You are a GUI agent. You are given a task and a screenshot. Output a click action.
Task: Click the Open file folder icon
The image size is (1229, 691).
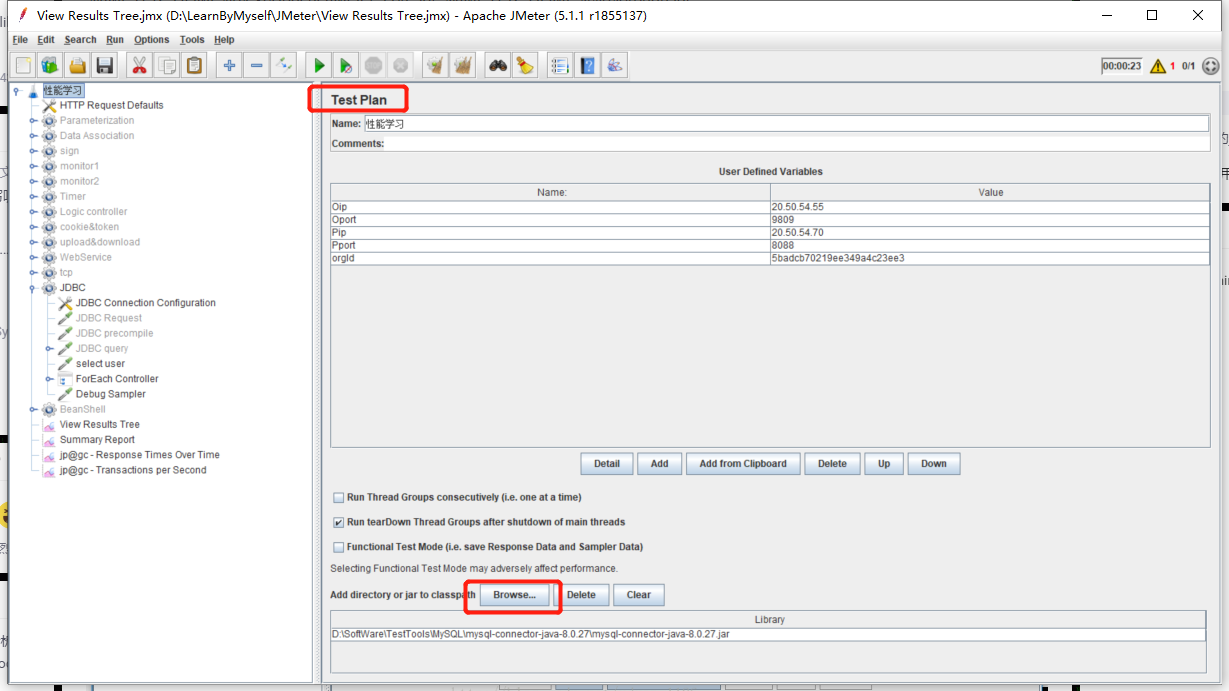click(77, 66)
